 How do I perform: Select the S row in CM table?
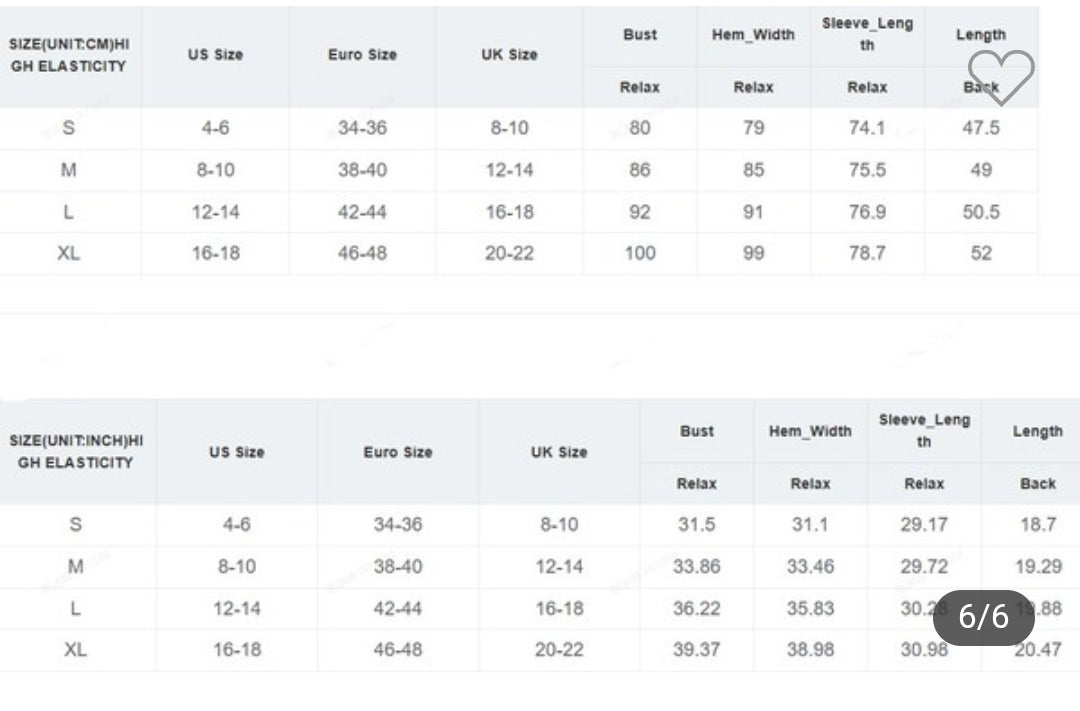pyautogui.click(x=519, y=128)
